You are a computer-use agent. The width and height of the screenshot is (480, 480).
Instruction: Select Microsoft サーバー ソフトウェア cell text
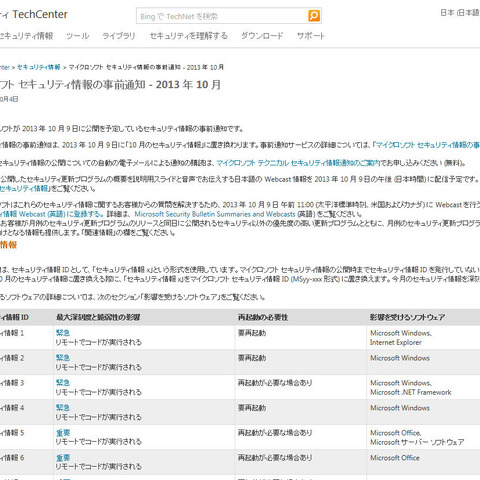[x=417, y=442]
